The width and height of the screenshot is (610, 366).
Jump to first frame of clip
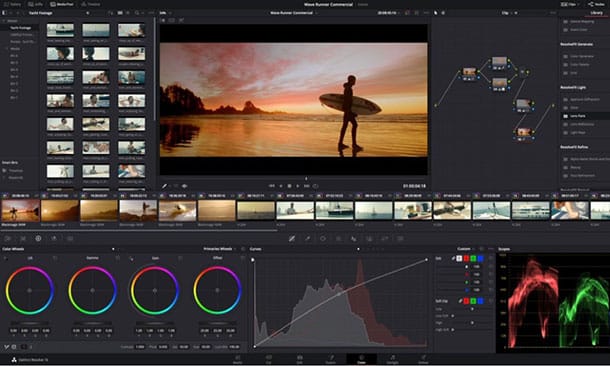click(x=272, y=186)
